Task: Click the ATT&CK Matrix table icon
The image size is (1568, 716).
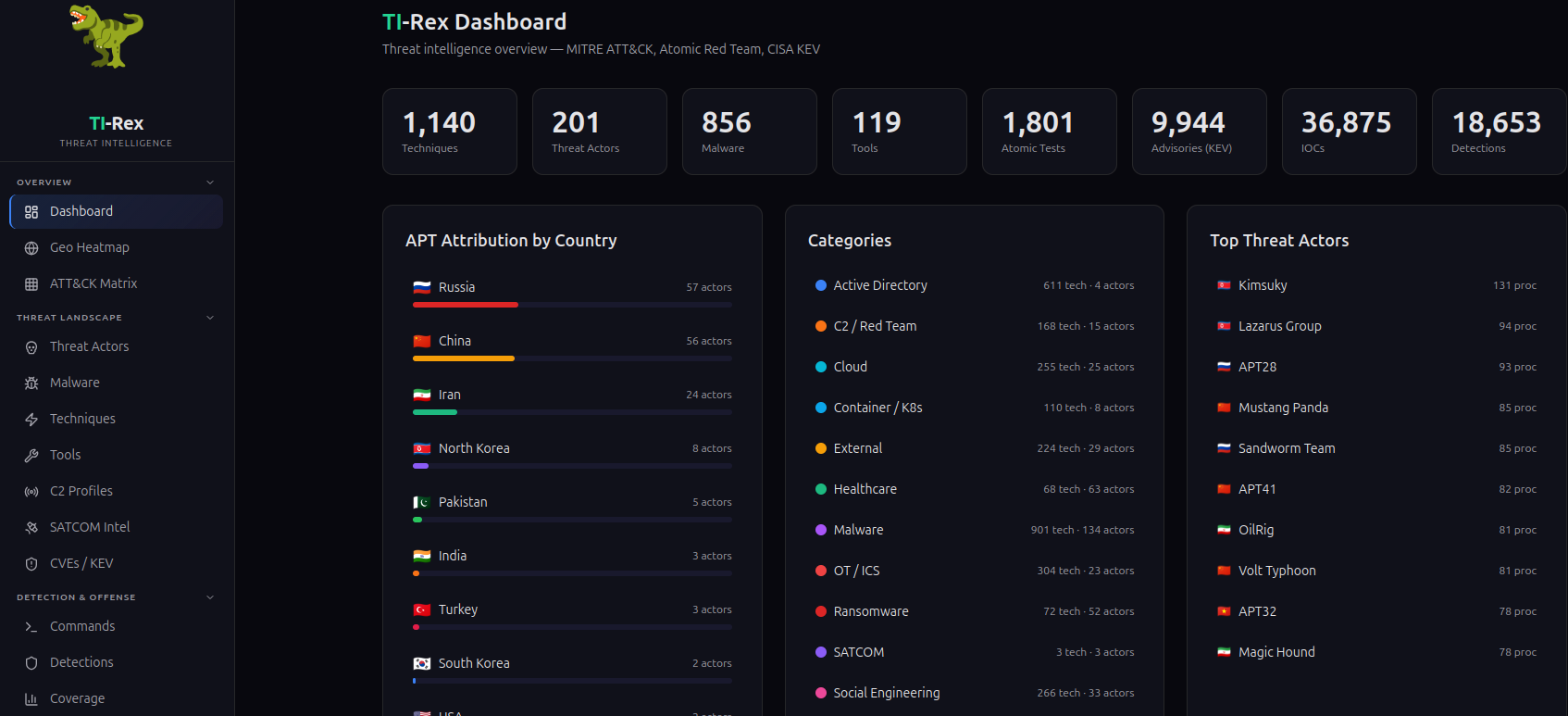Action: point(31,284)
